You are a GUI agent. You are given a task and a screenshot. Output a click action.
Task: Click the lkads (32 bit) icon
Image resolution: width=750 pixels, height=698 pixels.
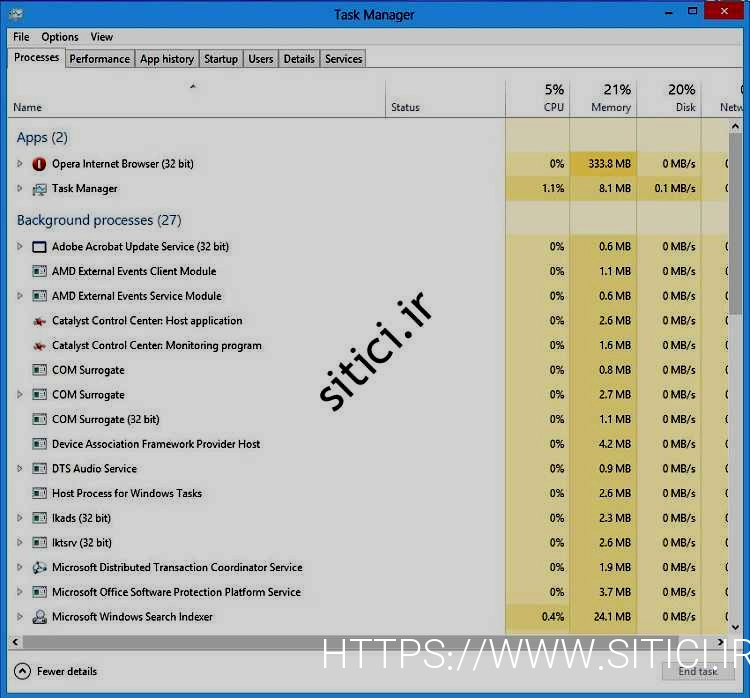tap(39, 518)
